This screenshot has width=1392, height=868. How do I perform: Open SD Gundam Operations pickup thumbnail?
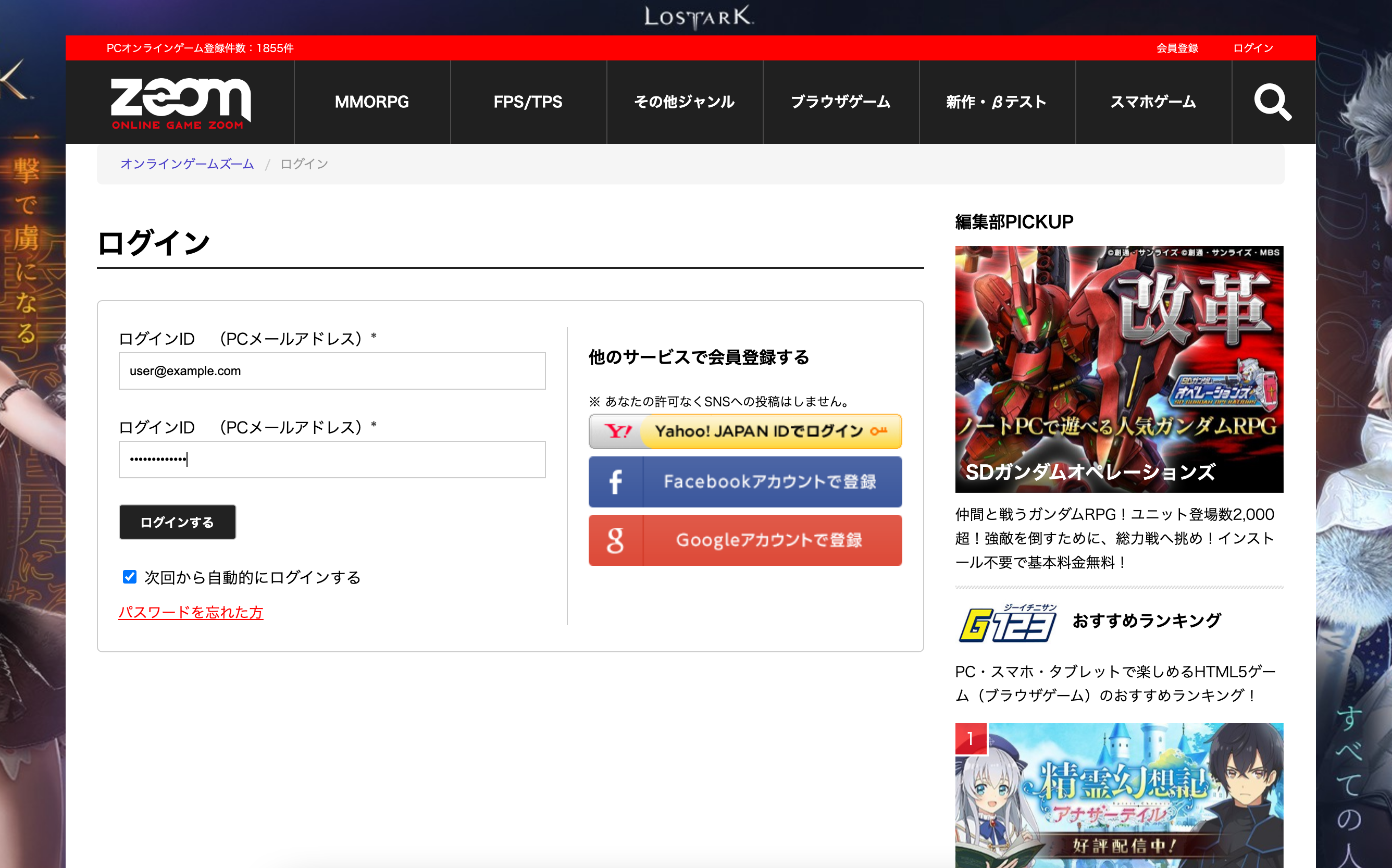point(1119,368)
